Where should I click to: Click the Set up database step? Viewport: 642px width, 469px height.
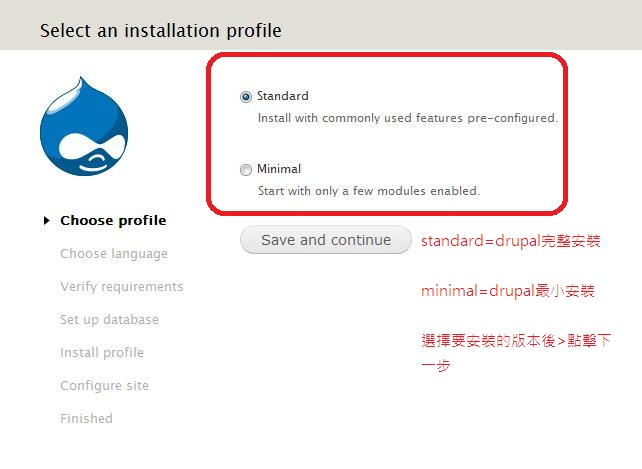(109, 319)
